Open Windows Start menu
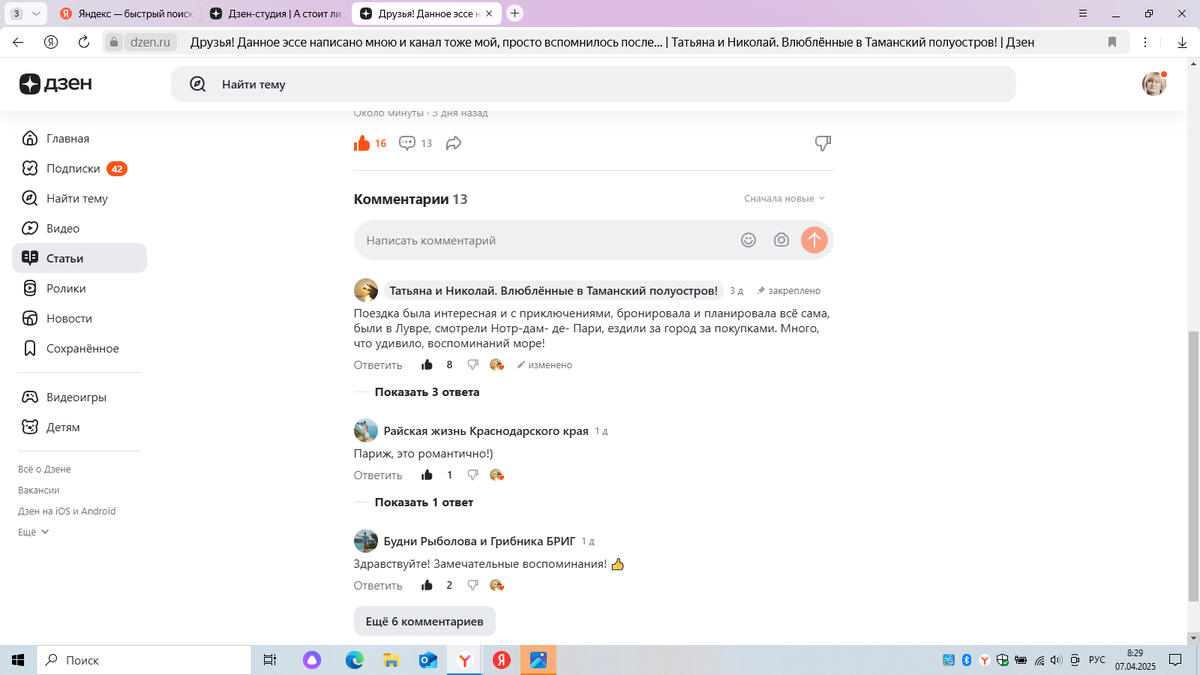This screenshot has height=675, width=1200. (18, 660)
